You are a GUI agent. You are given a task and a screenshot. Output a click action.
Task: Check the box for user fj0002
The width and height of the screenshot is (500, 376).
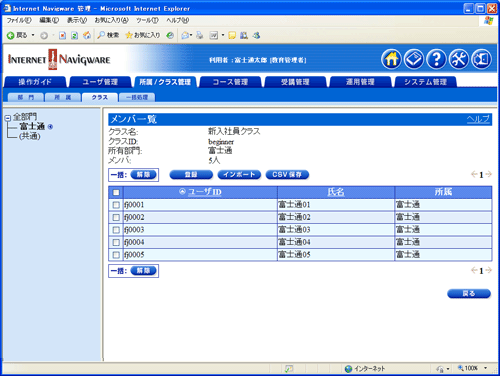(116, 217)
